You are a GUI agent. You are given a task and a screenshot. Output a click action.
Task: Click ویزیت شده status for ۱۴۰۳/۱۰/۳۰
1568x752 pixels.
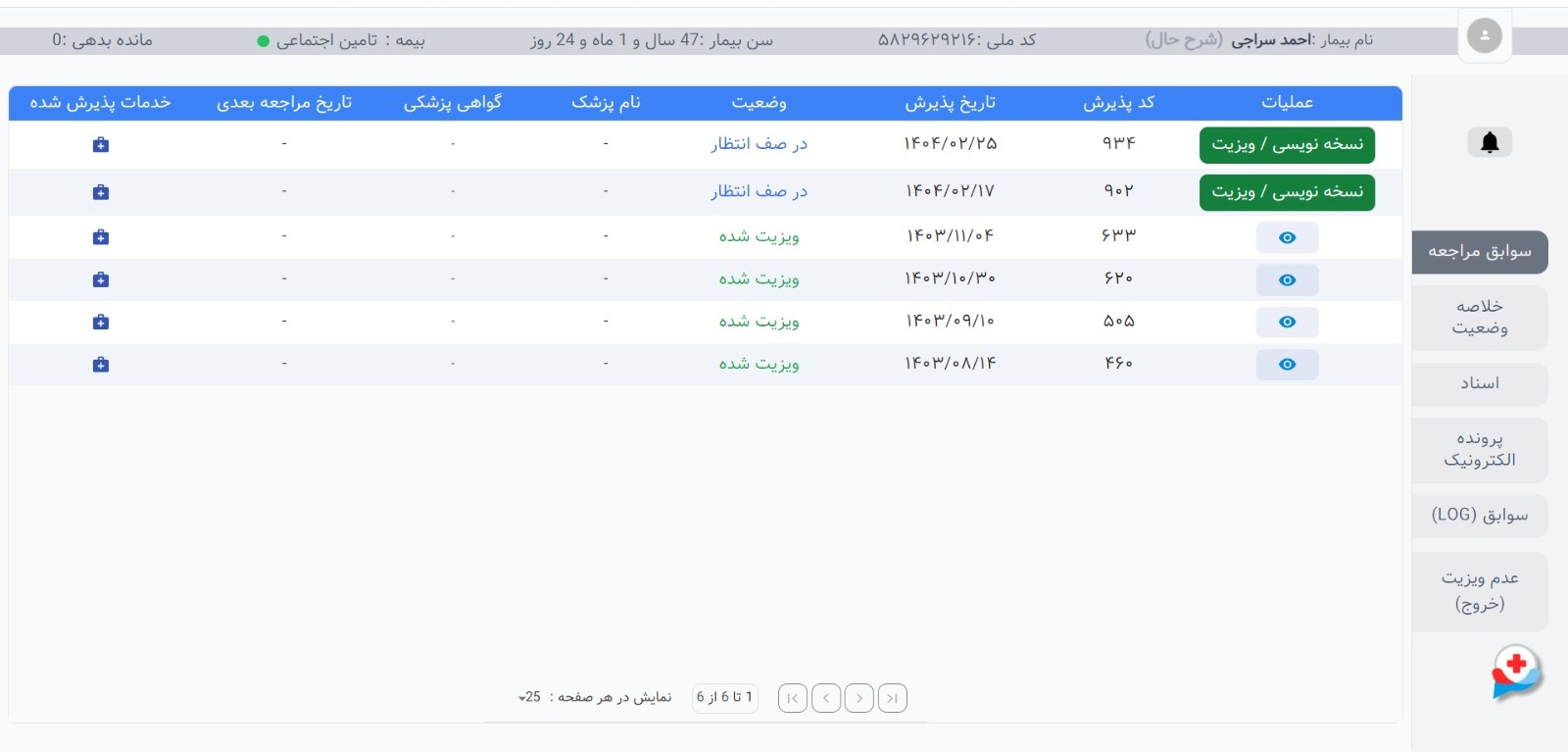(759, 279)
